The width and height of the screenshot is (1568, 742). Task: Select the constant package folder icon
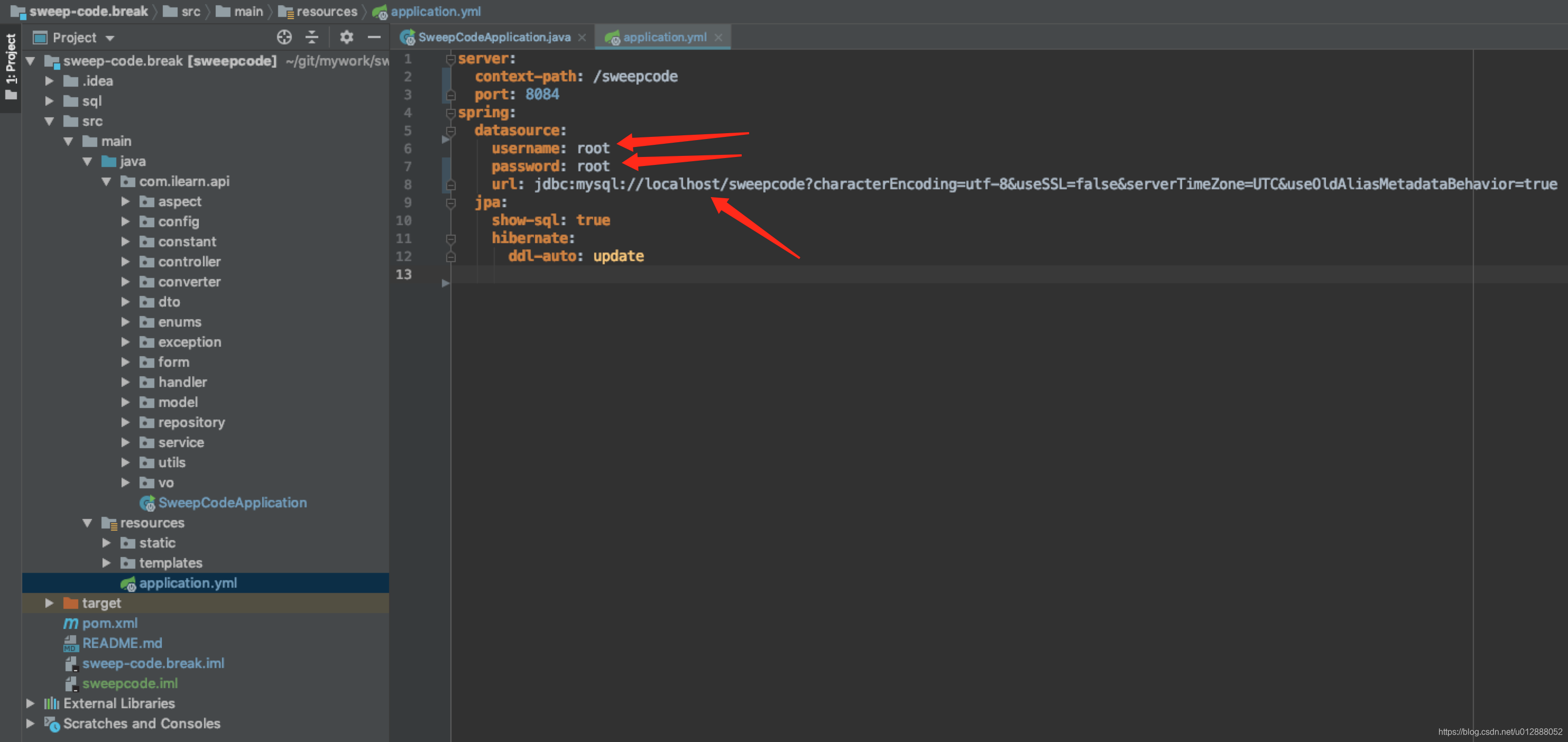[x=146, y=242]
